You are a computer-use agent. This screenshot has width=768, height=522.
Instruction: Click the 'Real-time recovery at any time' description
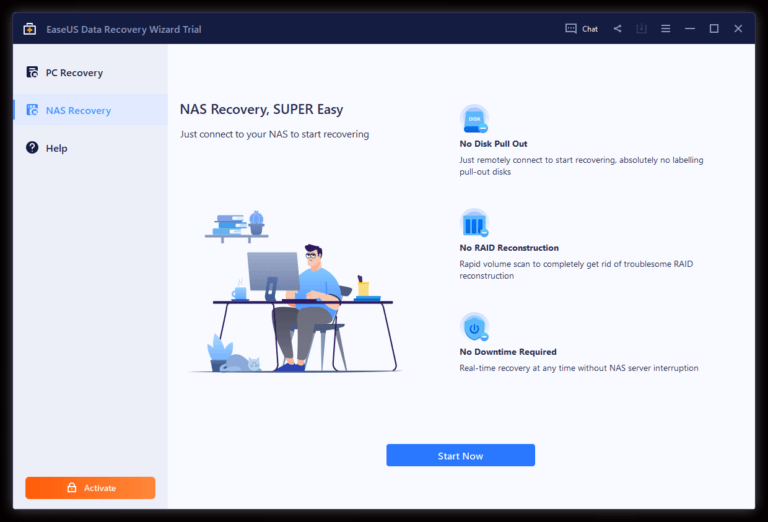(579, 368)
